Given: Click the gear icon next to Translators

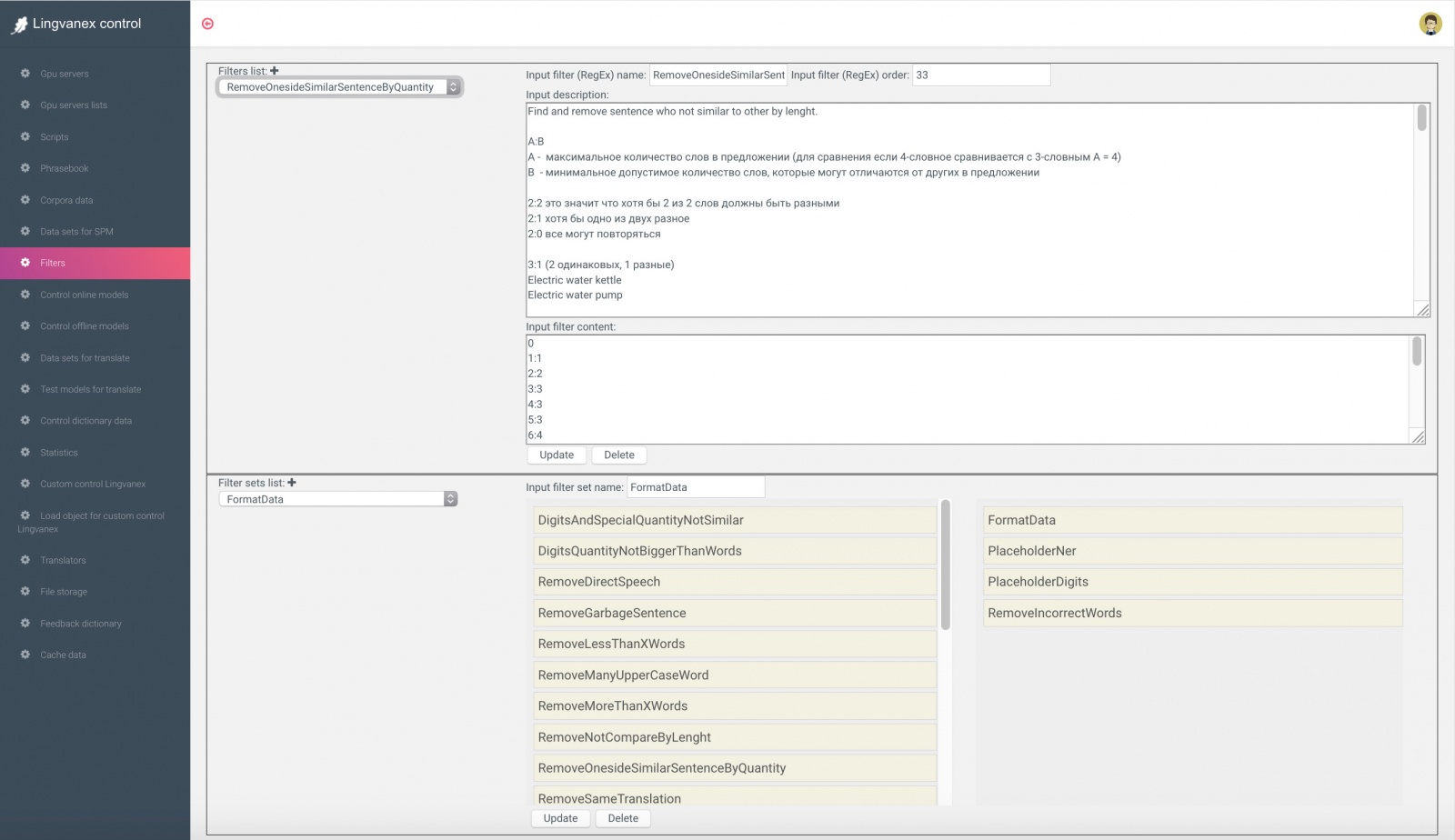Looking at the screenshot, I should [x=25, y=560].
